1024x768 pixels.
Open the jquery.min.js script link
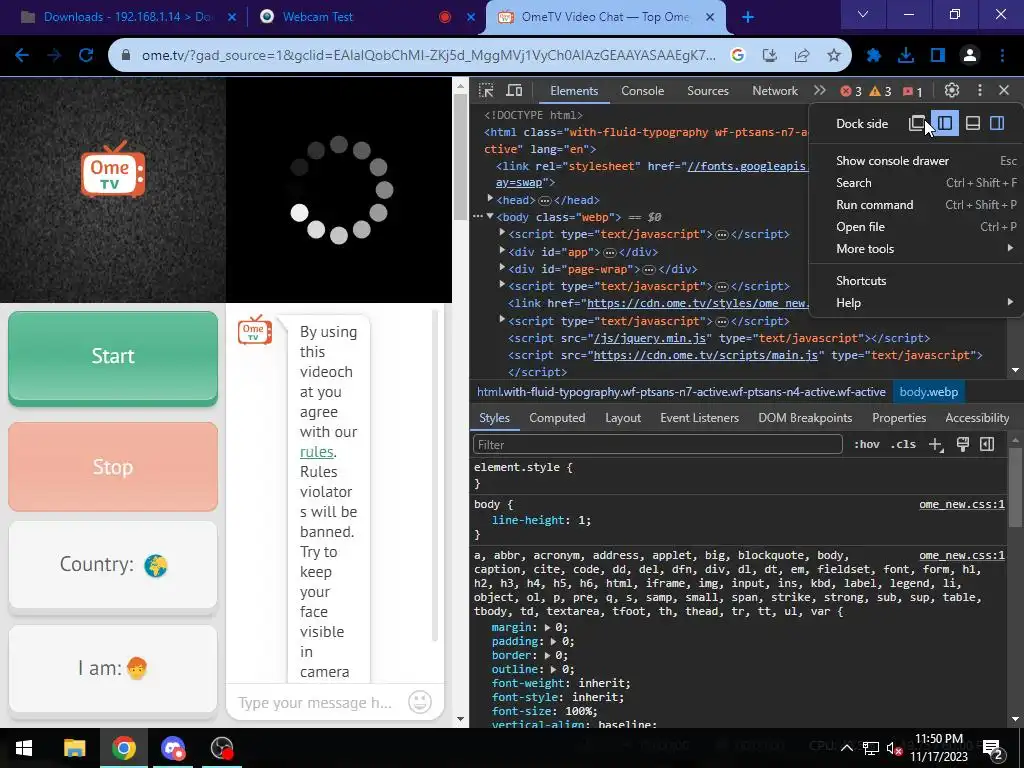(649, 338)
